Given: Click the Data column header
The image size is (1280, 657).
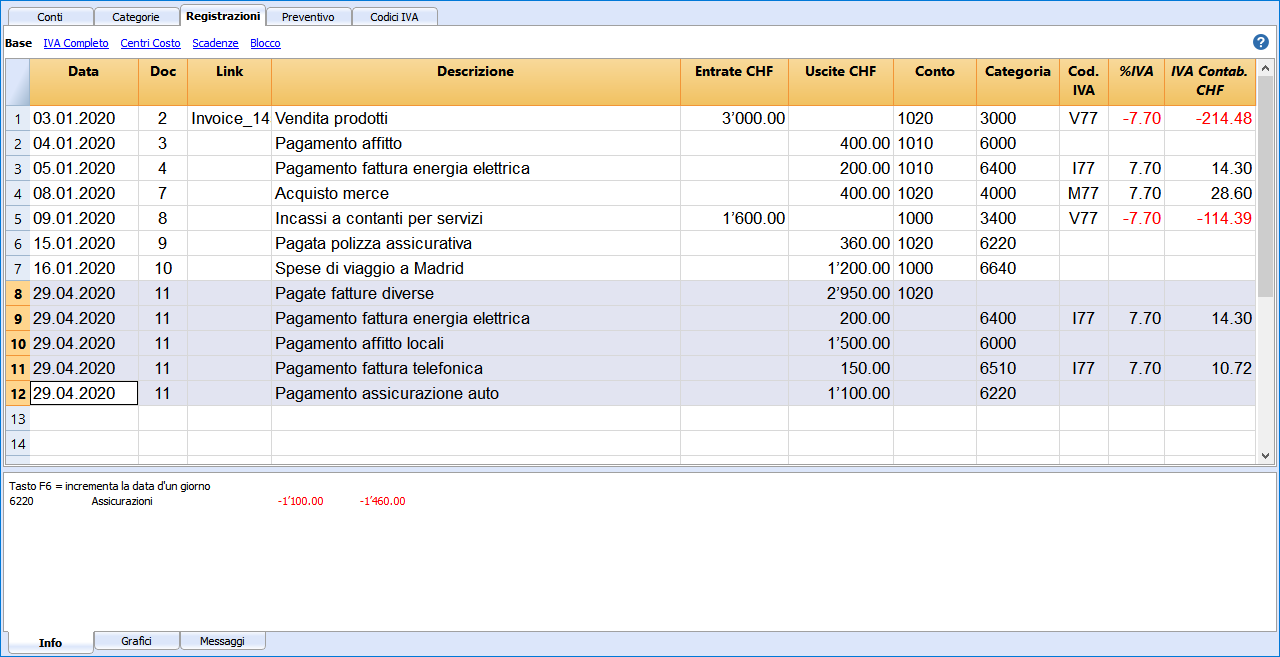Looking at the screenshot, I should point(84,82).
